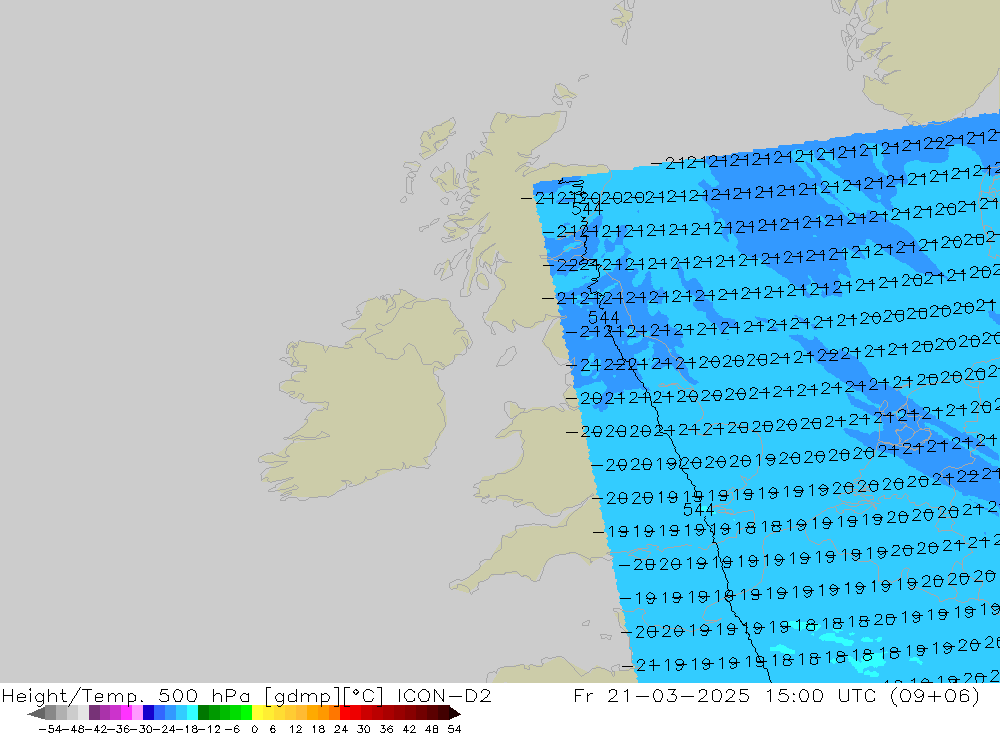Select the dark maroon right arrow of the color bar
The height and width of the screenshot is (733, 1000).
(x=455, y=713)
